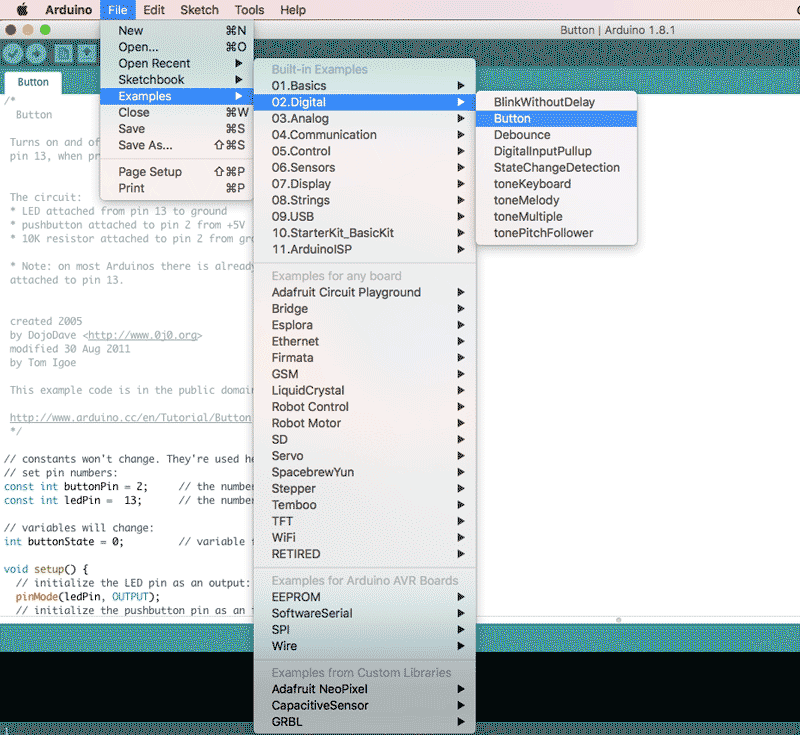The image size is (800, 735).
Task: Expand the RETIRED examples submenu
Action: point(365,553)
